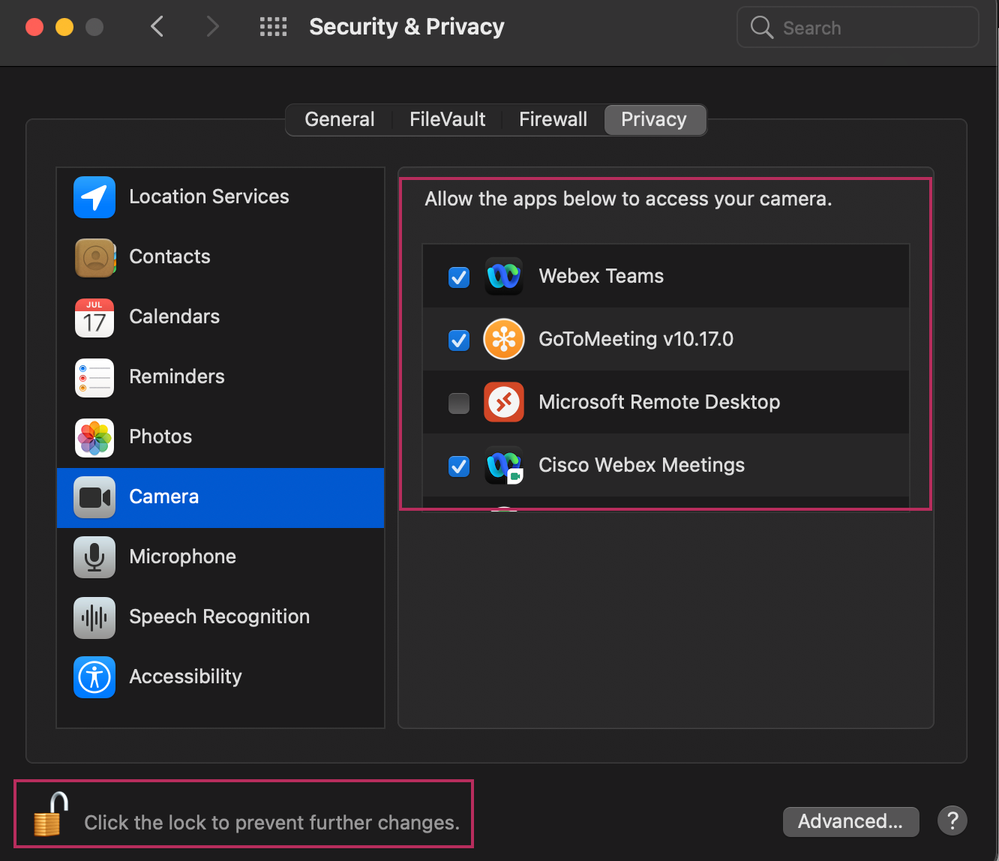Click the Location Services arrow icon
Viewport: 999px width, 861px height.
[94, 197]
